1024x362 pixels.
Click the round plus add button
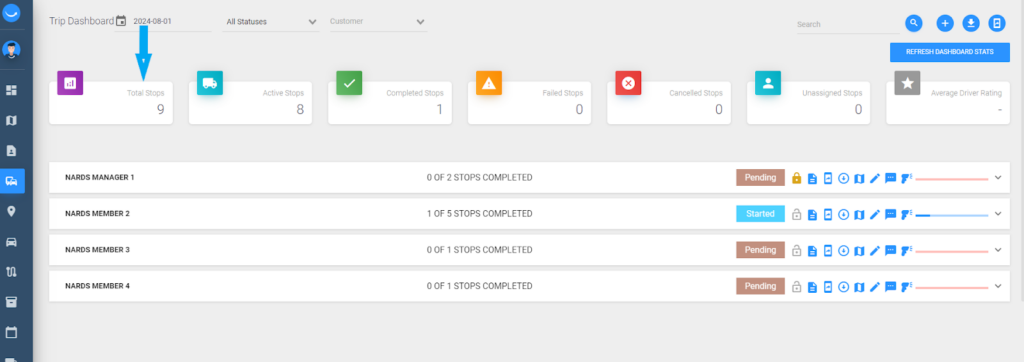[x=945, y=24]
